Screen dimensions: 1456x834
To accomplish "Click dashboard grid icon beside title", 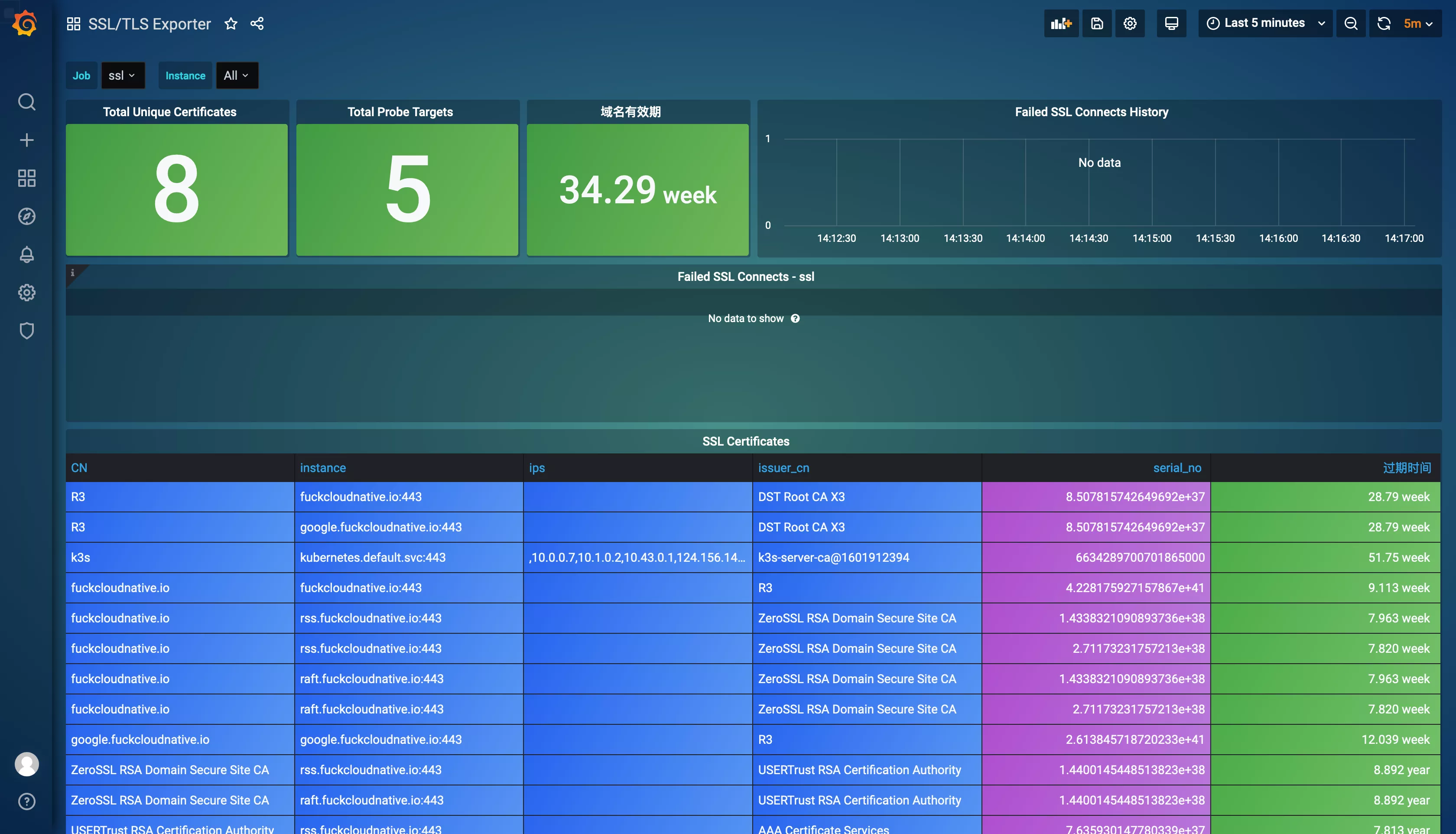I will click(x=73, y=23).
